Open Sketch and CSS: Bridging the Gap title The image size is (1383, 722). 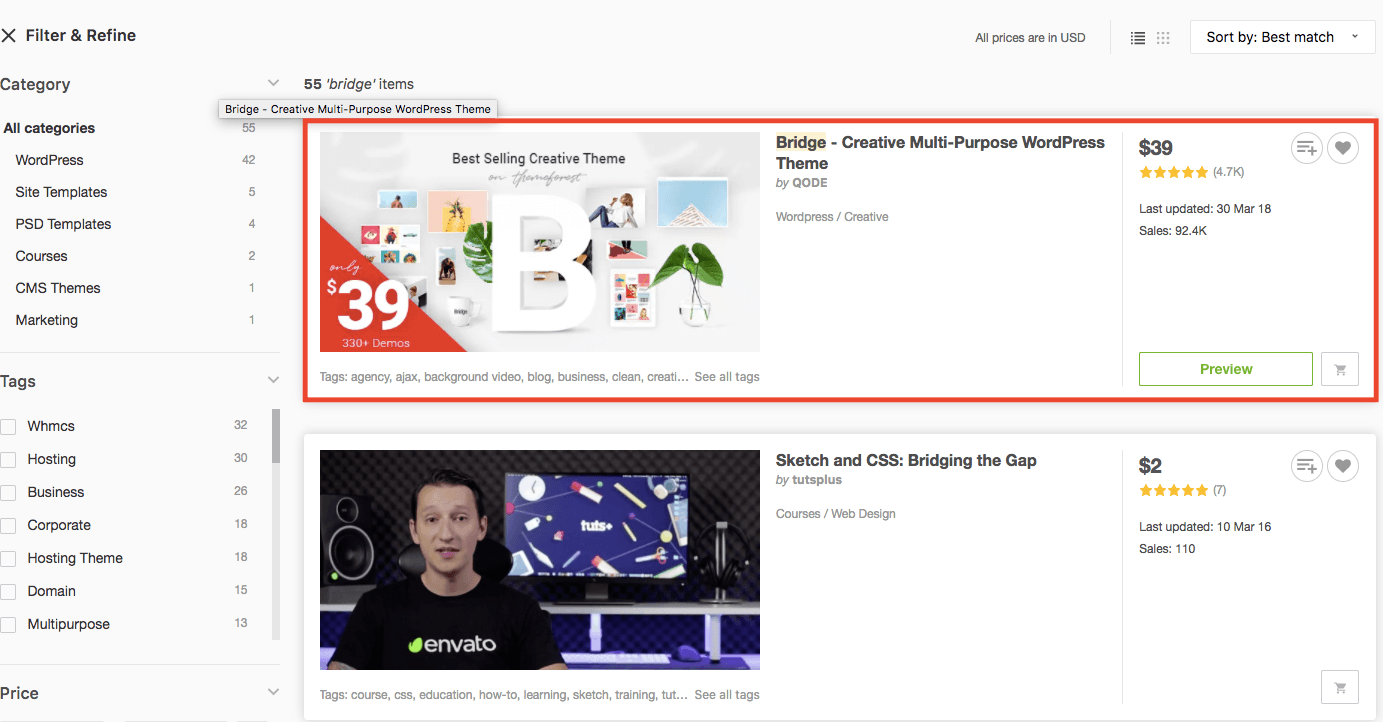click(906, 461)
